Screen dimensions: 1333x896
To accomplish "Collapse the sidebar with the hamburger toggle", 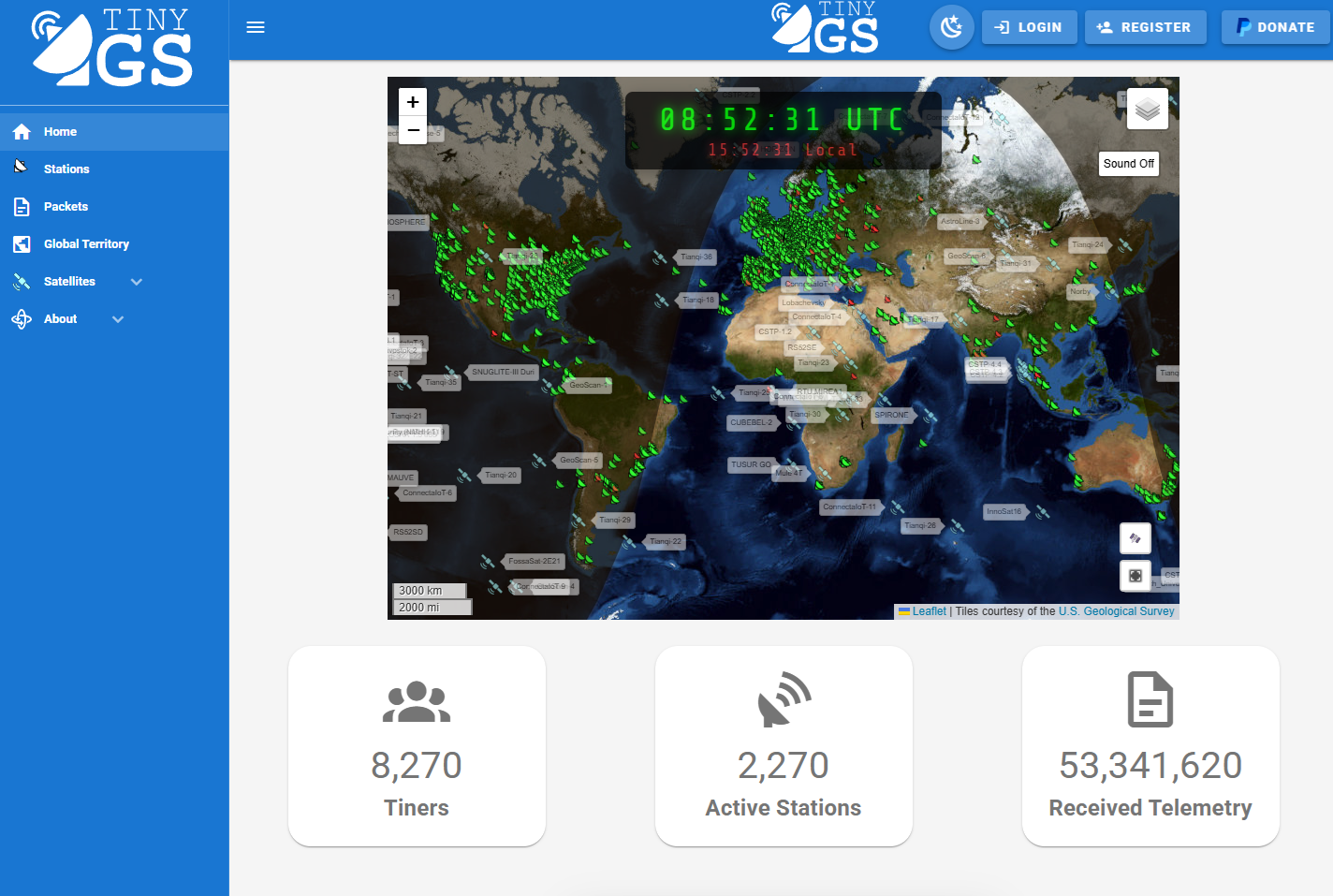I will (255, 27).
